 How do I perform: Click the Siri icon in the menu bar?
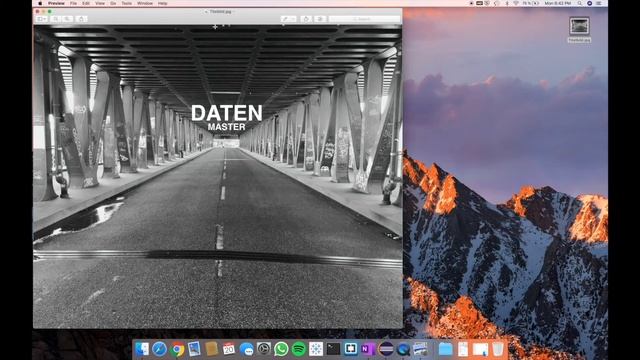click(x=589, y=3)
